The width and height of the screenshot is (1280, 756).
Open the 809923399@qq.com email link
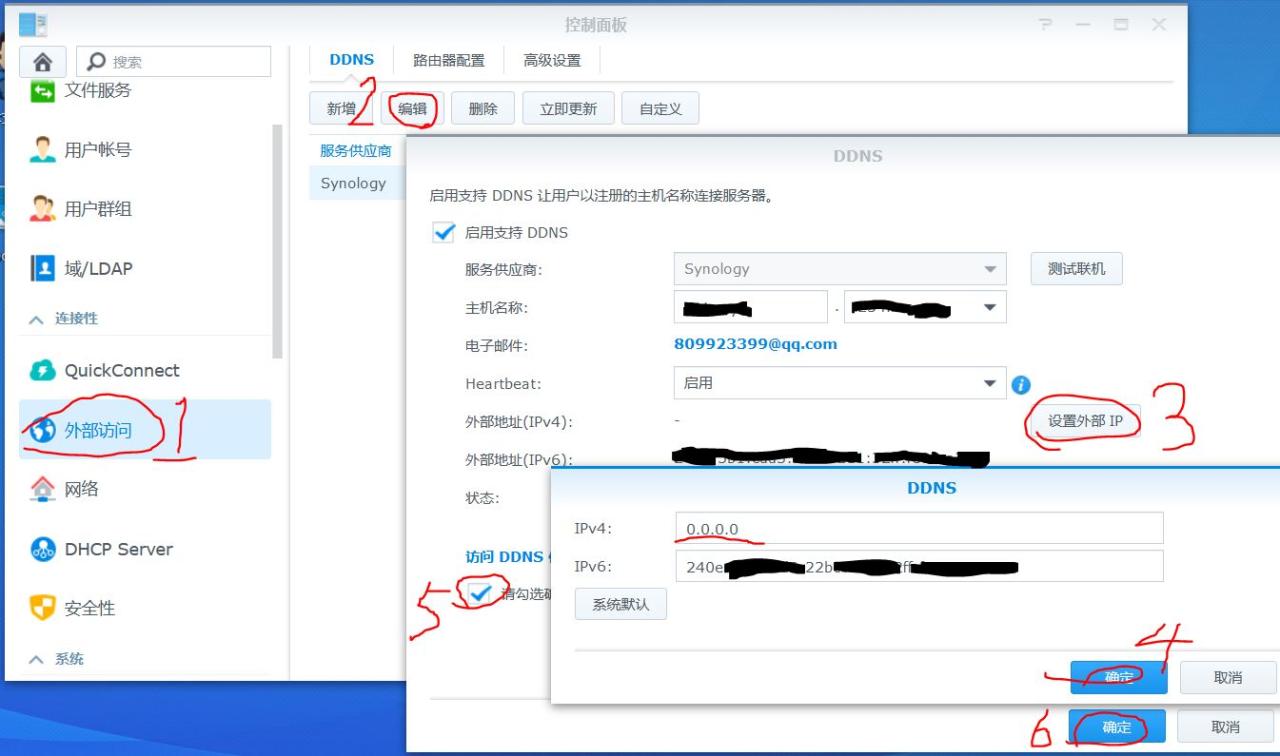pyautogui.click(x=756, y=344)
